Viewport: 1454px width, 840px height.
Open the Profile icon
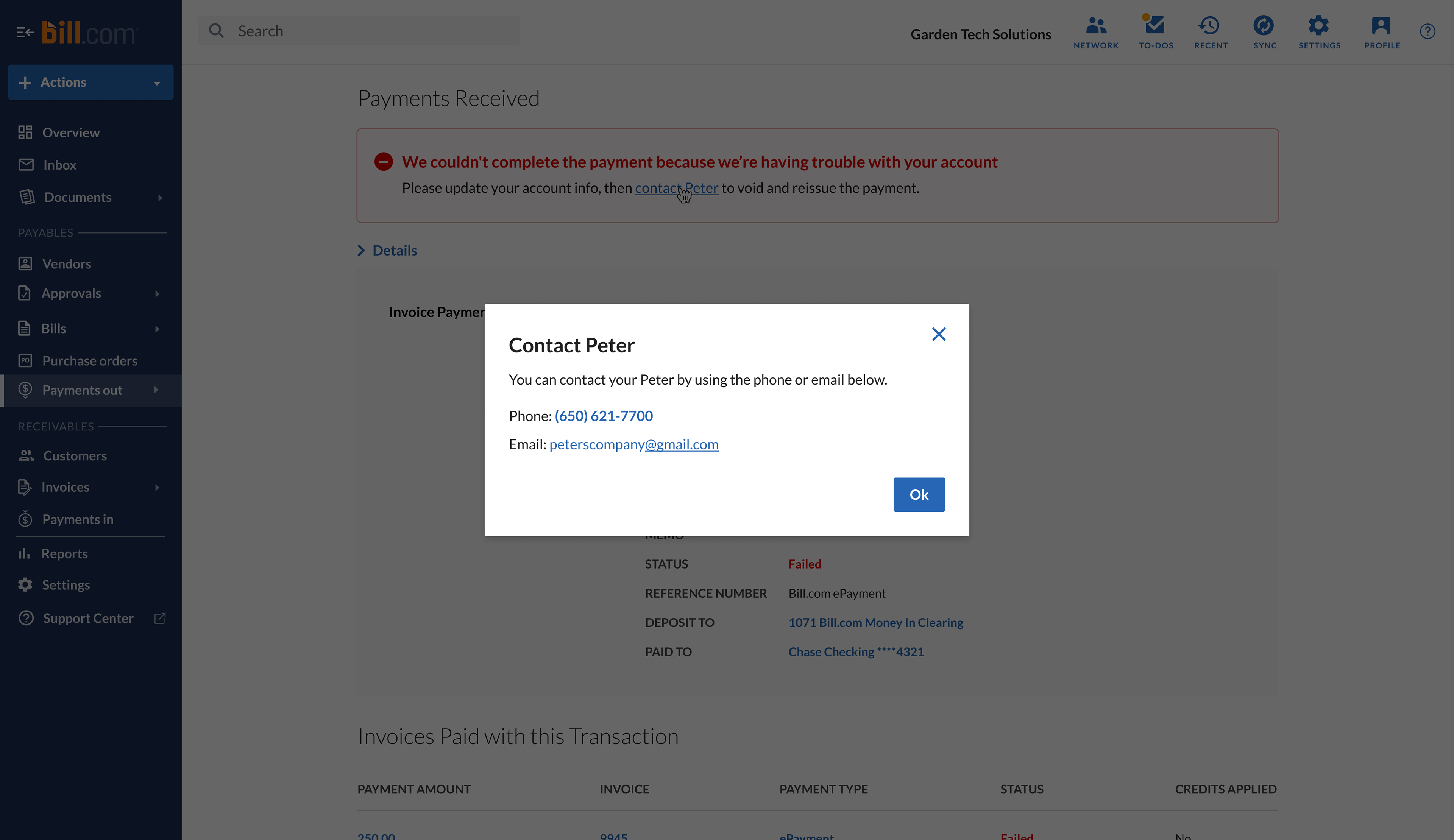(1381, 25)
